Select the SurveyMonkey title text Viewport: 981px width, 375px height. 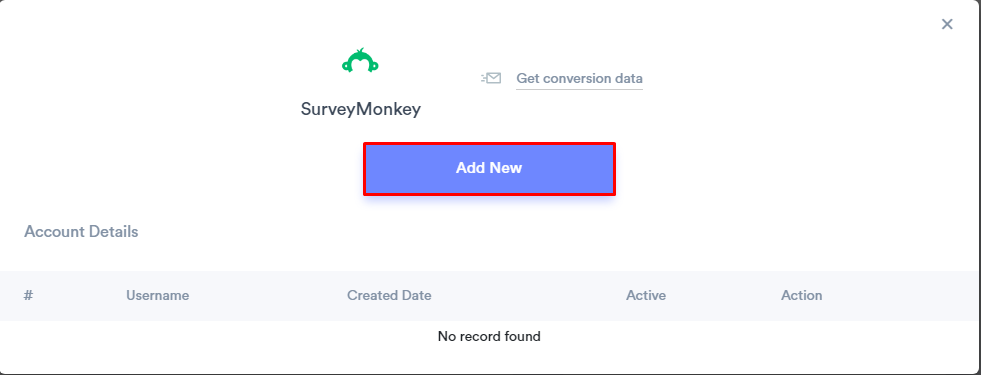[361, 109]
